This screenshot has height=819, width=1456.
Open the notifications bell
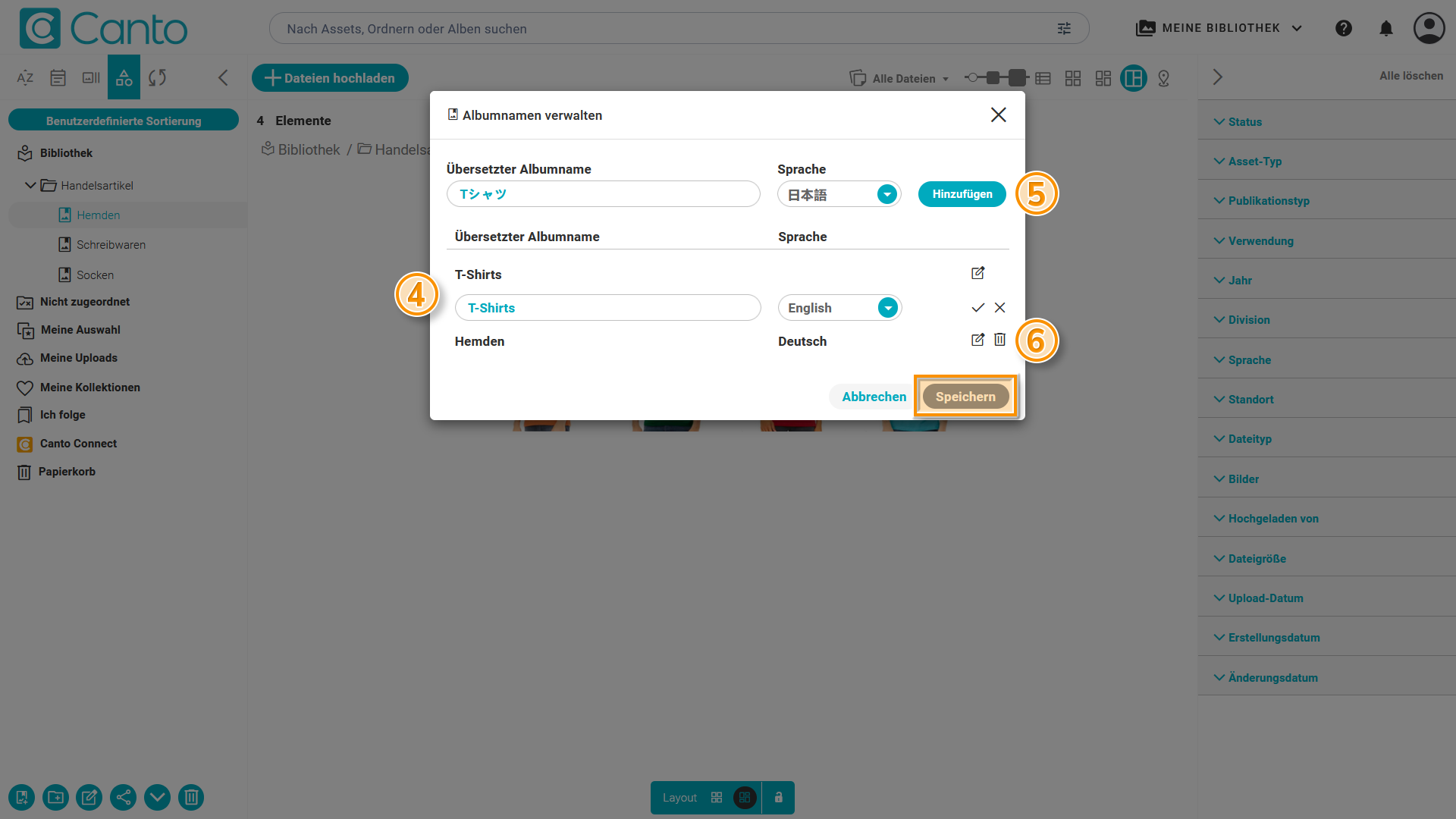pyautogui.click(x=1385, y=28)
